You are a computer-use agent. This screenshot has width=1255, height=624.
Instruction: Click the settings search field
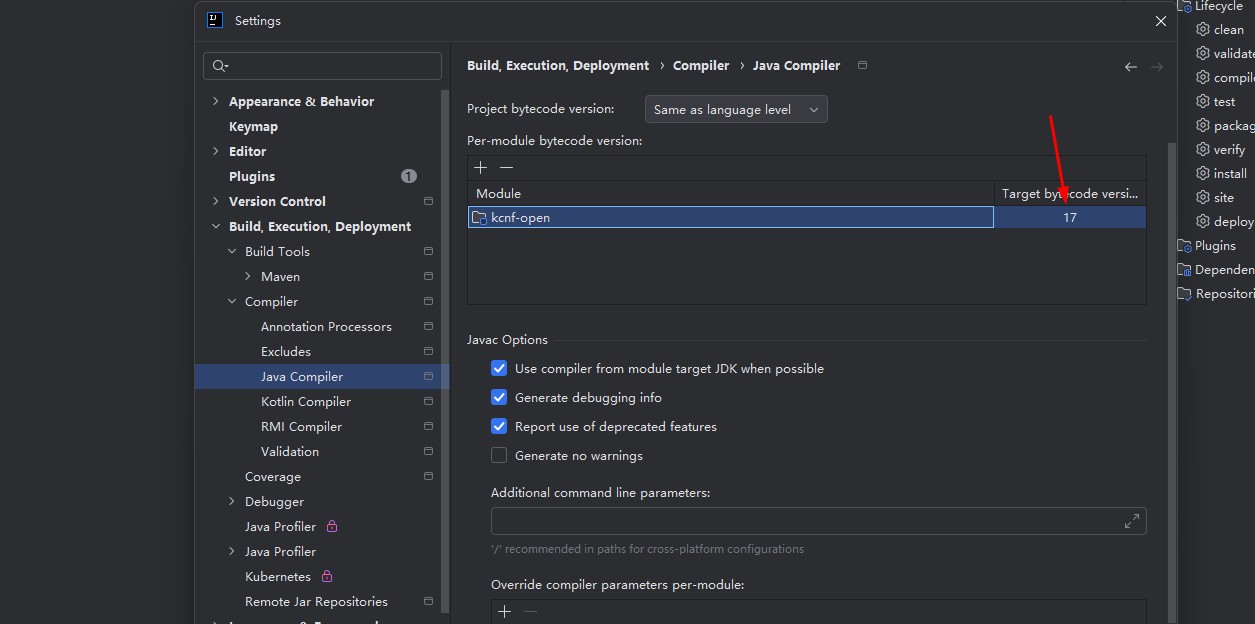[330, 66]
